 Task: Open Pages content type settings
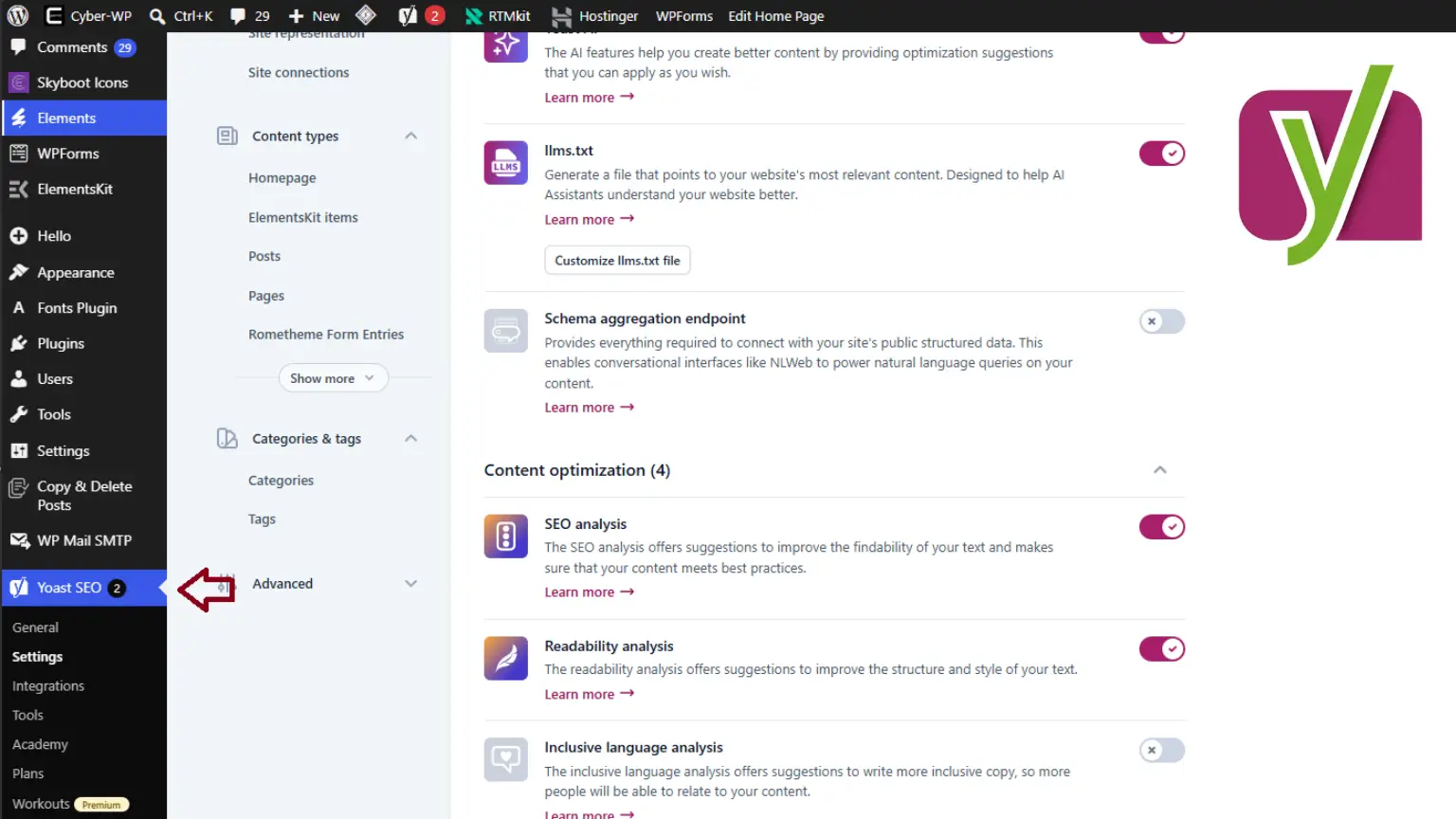coord(265,296)
